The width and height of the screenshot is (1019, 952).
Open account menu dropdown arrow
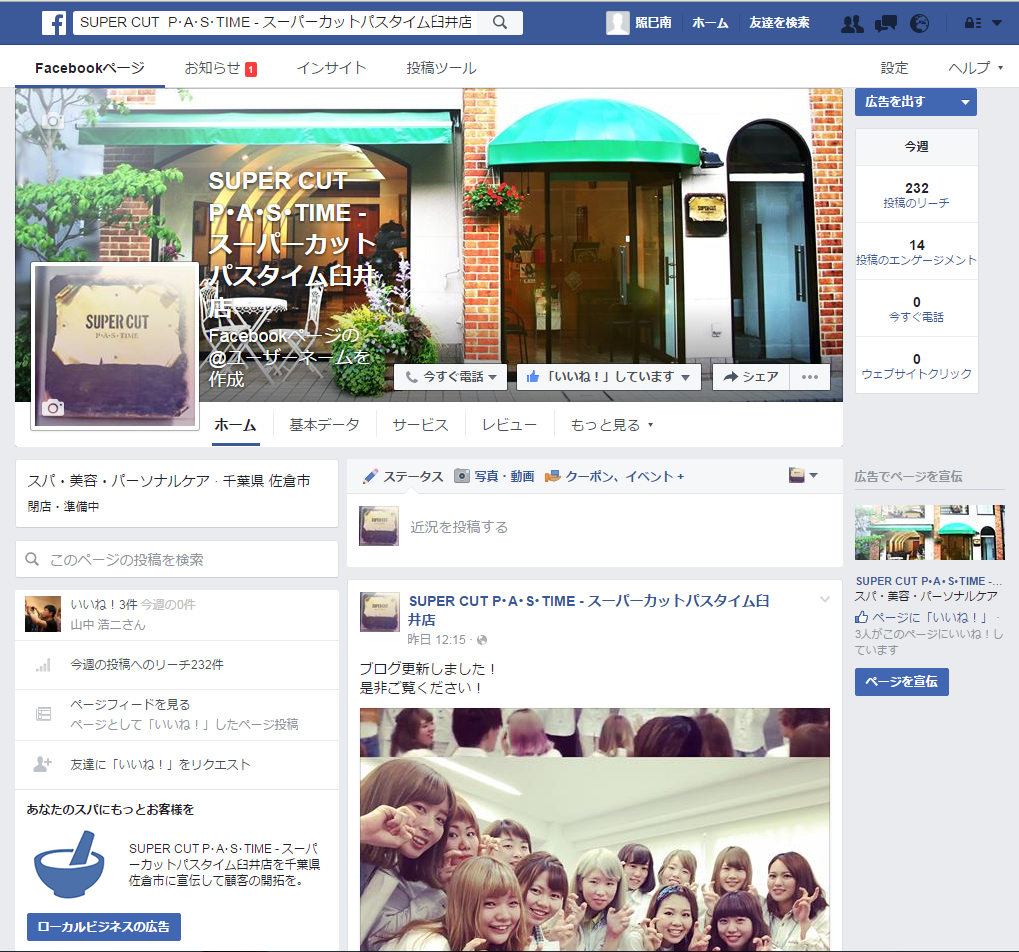point(997,23)
